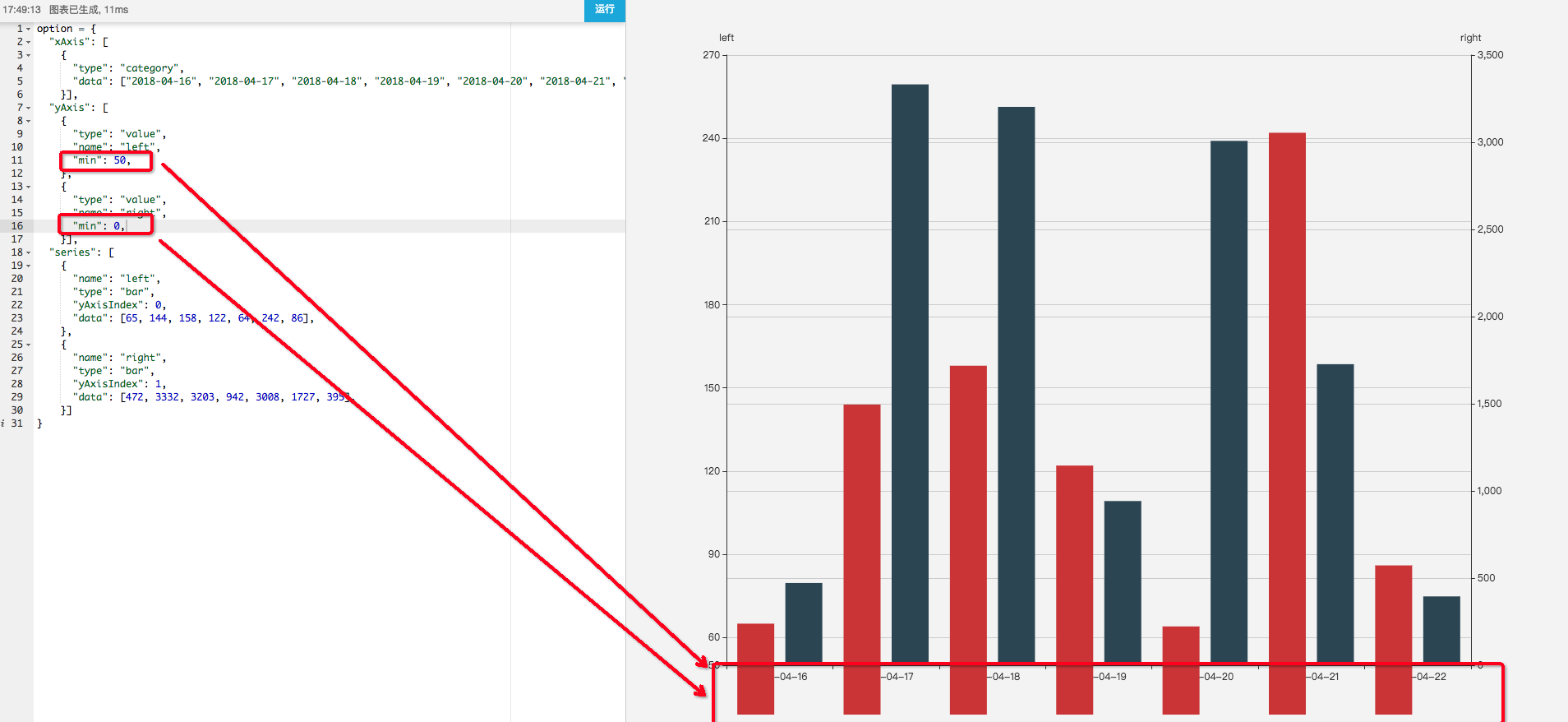Click the dark right bar for 04-22

click(1441, 629)
